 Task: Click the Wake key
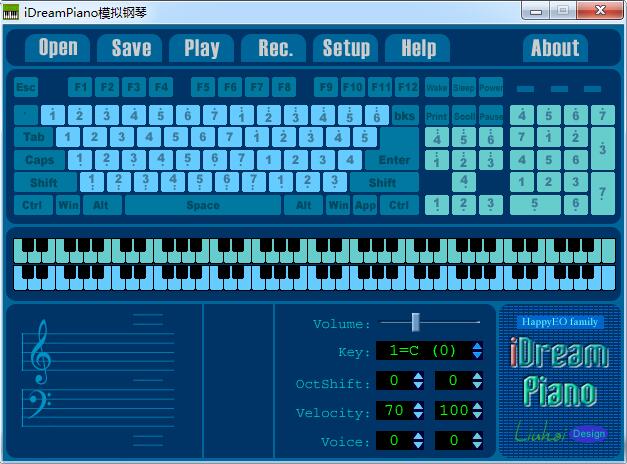(x=436, y=87)
